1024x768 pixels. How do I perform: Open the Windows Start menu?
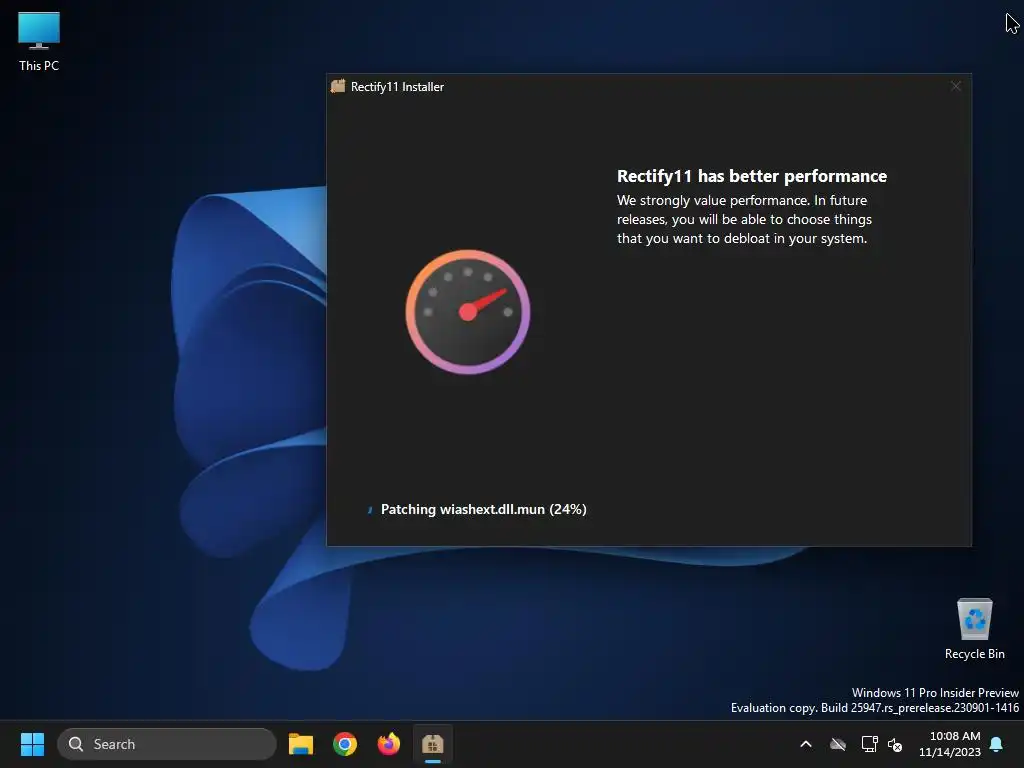(x=32, y=744)
